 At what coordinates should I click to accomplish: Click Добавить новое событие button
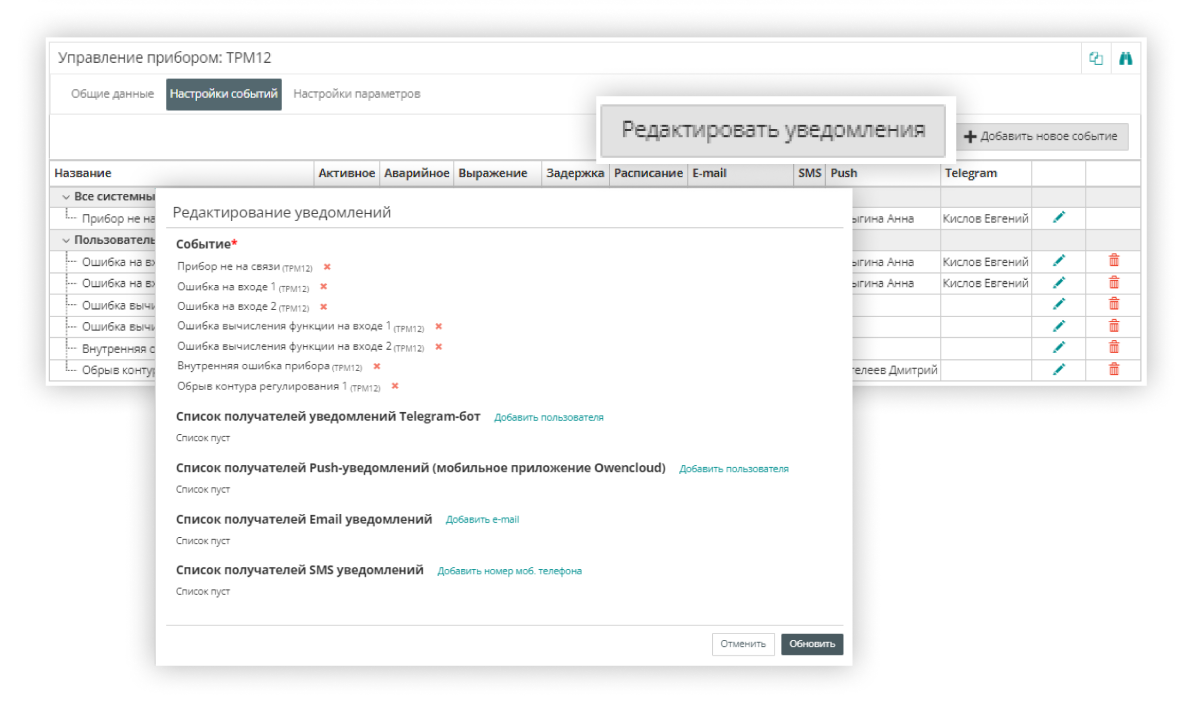(x=1041, y=136)
